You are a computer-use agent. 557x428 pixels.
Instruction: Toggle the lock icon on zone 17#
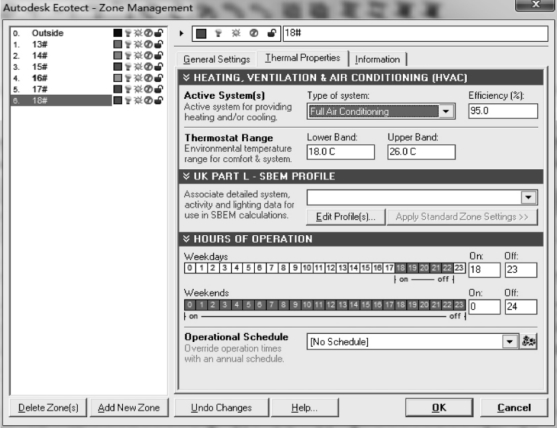coord(159,89)
